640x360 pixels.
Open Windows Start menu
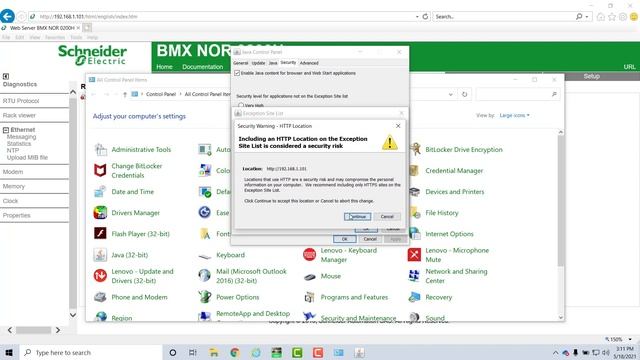[x=9, y=352]
